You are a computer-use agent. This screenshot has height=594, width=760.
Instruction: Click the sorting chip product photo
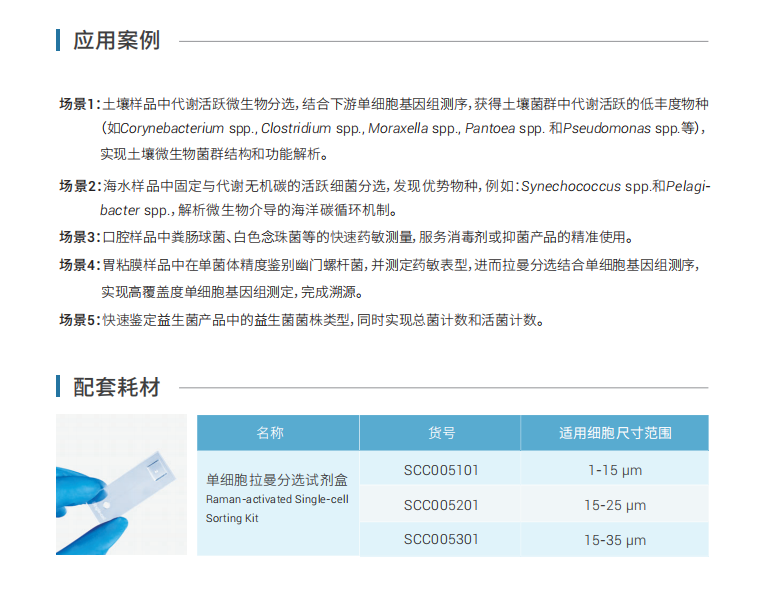coord(121,484)
